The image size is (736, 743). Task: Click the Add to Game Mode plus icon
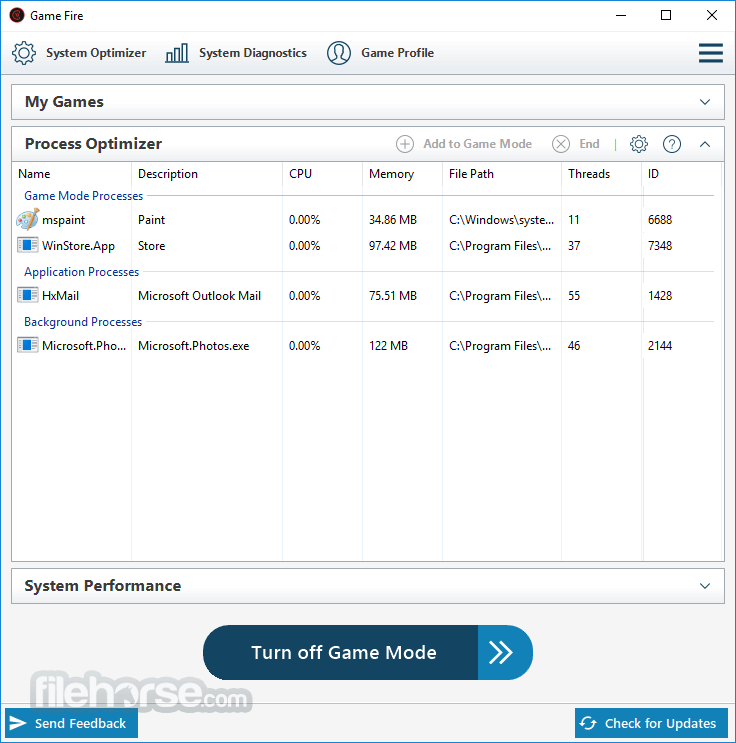405,144
